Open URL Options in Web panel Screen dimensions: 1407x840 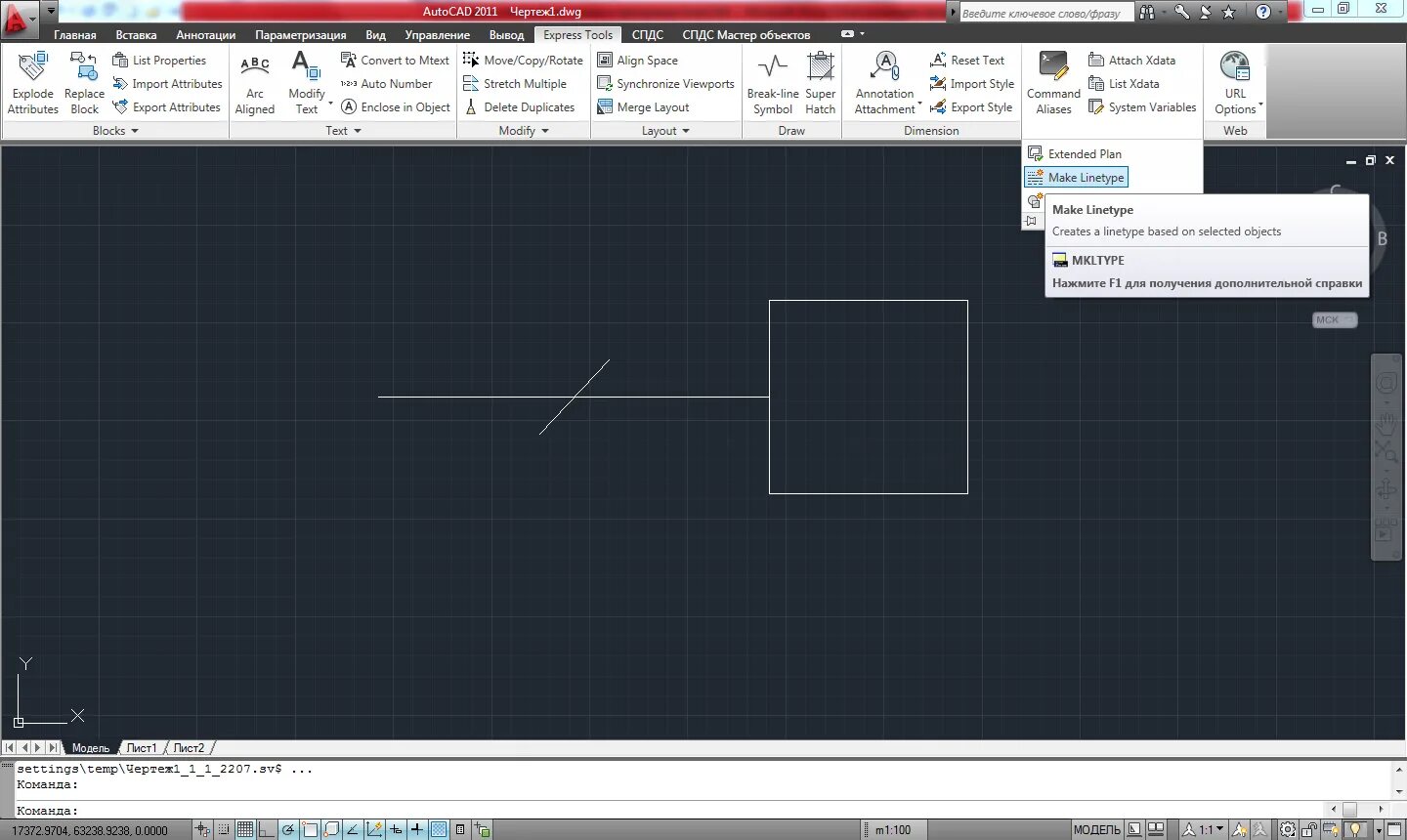point(1235,82)
